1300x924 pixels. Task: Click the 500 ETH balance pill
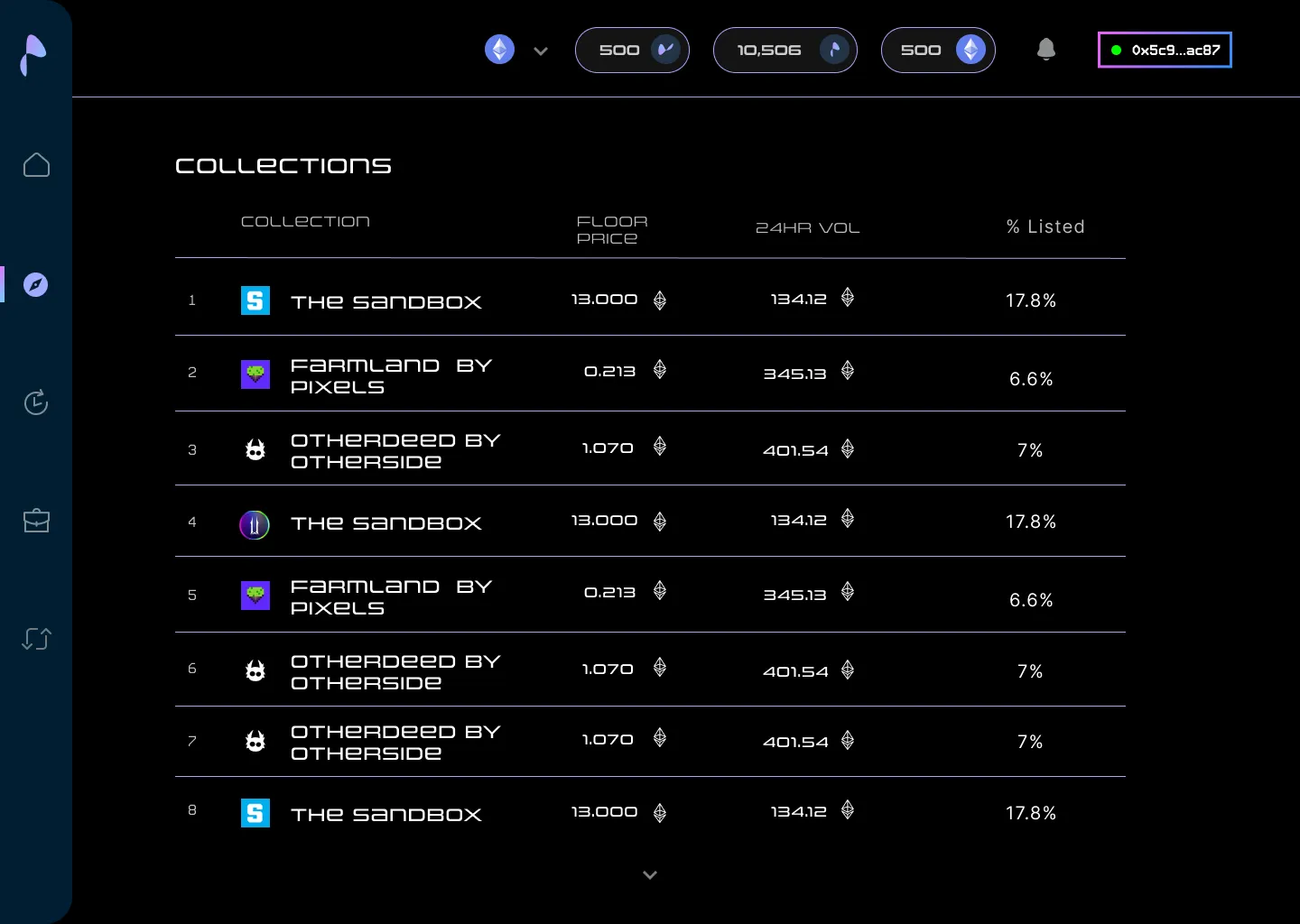[x=938, y=50]
